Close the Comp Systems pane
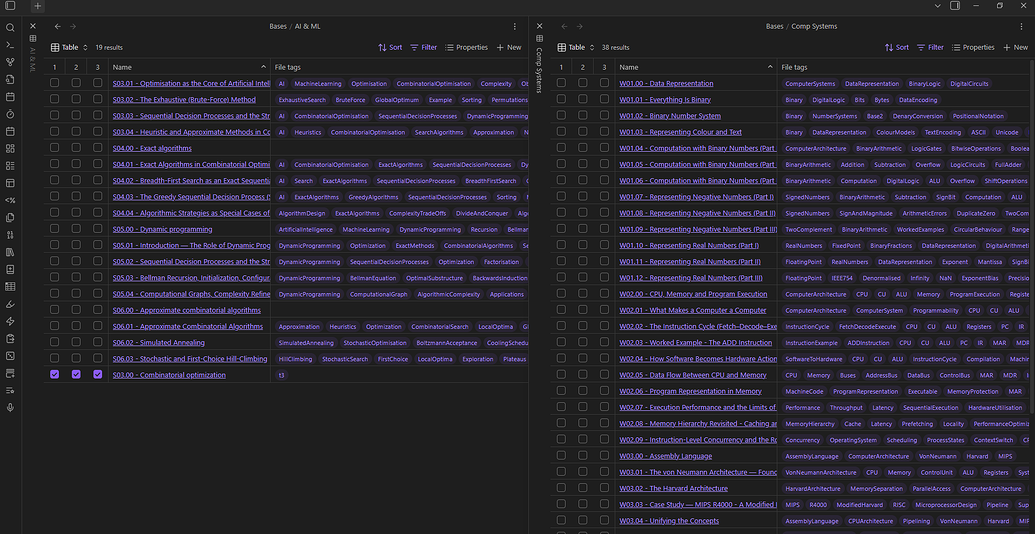Screen dimensions: 1035x534 (x=539, y=26)
